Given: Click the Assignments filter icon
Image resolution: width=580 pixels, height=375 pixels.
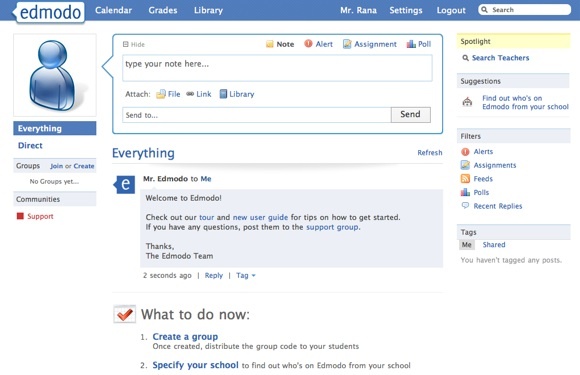Looking at the screenshot, I should [x=465, y=165].
